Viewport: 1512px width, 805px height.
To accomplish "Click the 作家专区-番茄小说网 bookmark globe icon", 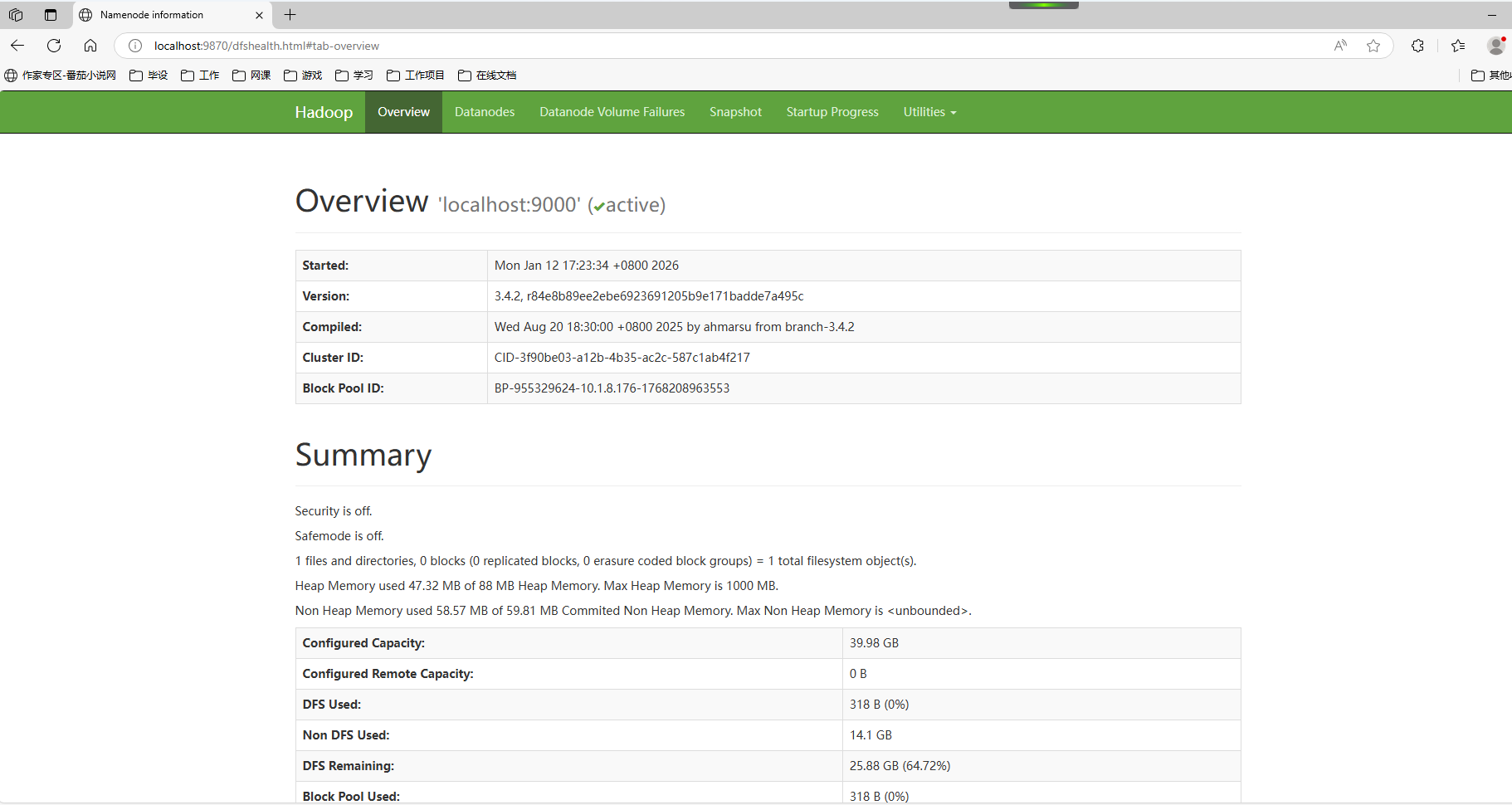I will pyautogui.click(x=11, y=75).
